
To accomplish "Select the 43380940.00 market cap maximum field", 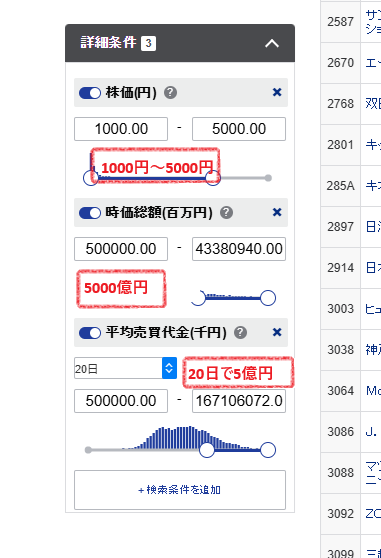I will click(x=239, y=249).
